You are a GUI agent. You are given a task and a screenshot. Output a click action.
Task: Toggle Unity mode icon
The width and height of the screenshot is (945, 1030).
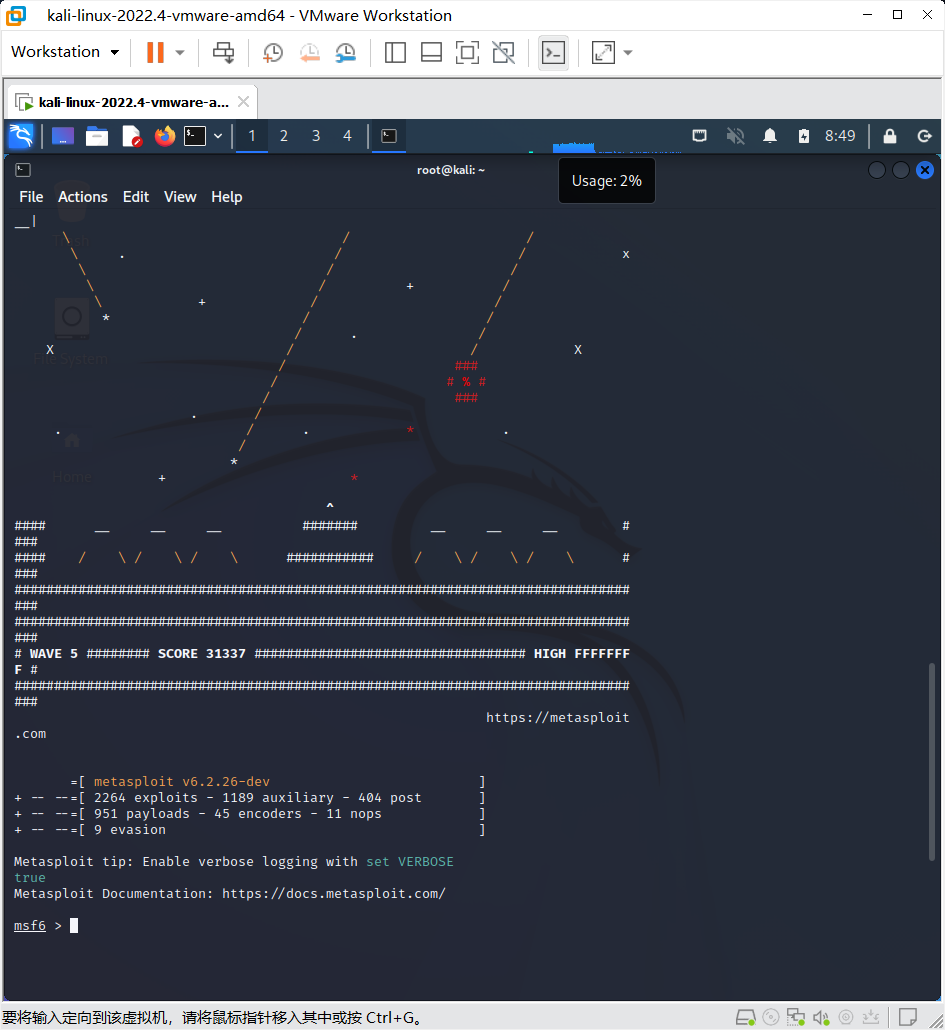point(504,53)
